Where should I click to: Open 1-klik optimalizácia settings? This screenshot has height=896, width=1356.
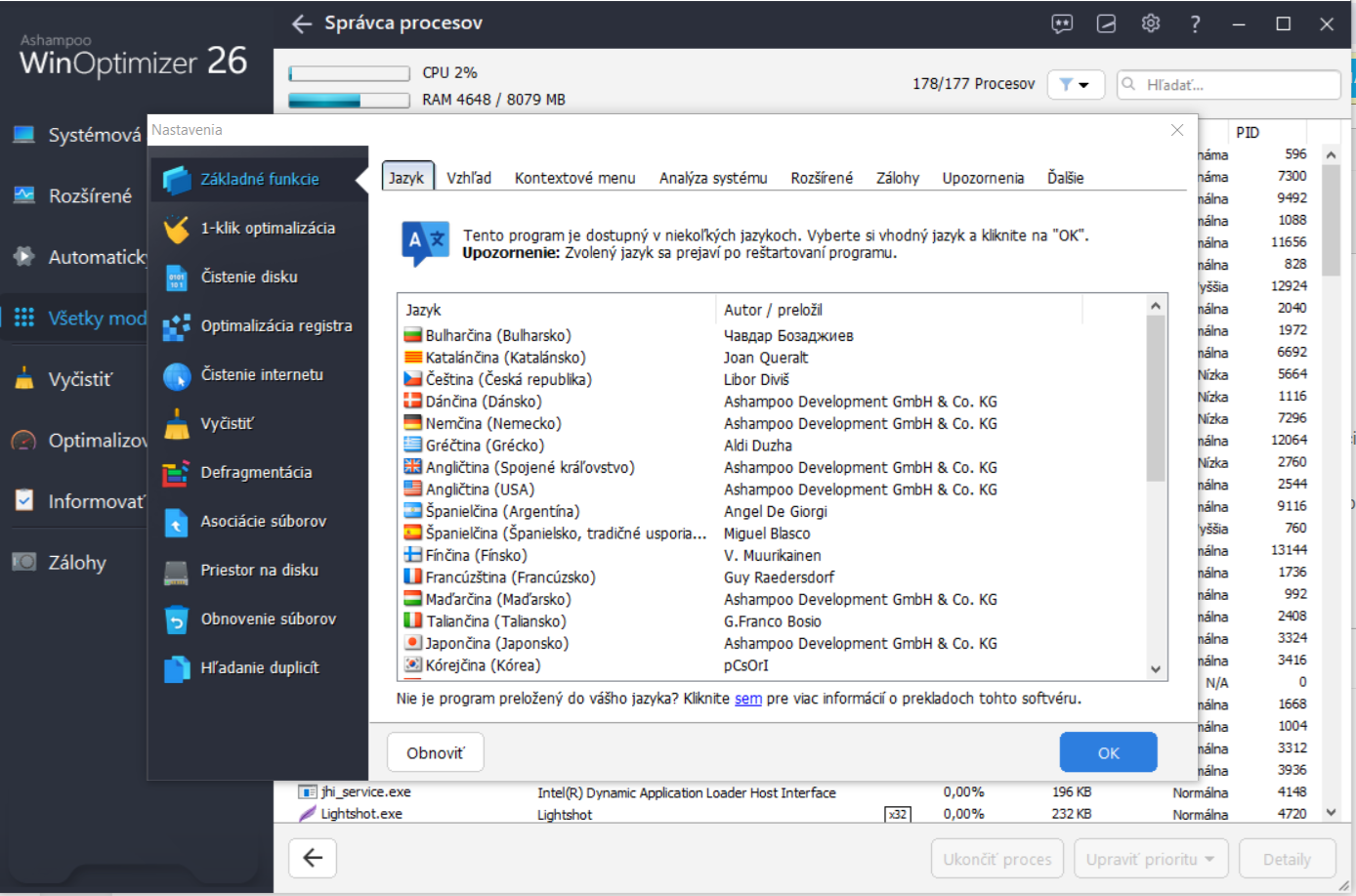click(258, 228)
